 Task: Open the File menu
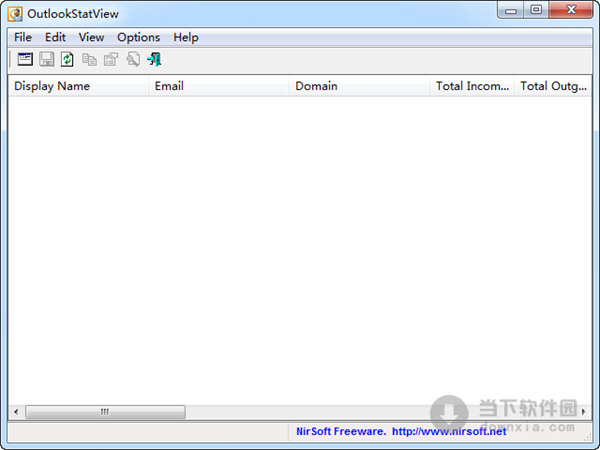pyautogui.click(x=23, y=38)
